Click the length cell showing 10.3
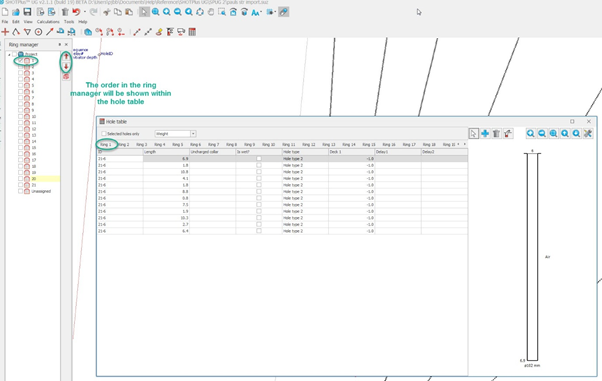602x381 pixels. click(x=166, y=218)
